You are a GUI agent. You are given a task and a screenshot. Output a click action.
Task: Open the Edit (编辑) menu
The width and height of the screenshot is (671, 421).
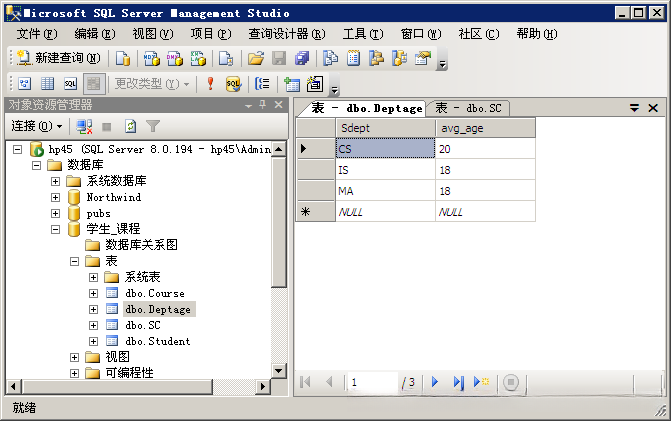tap(95, 34)
